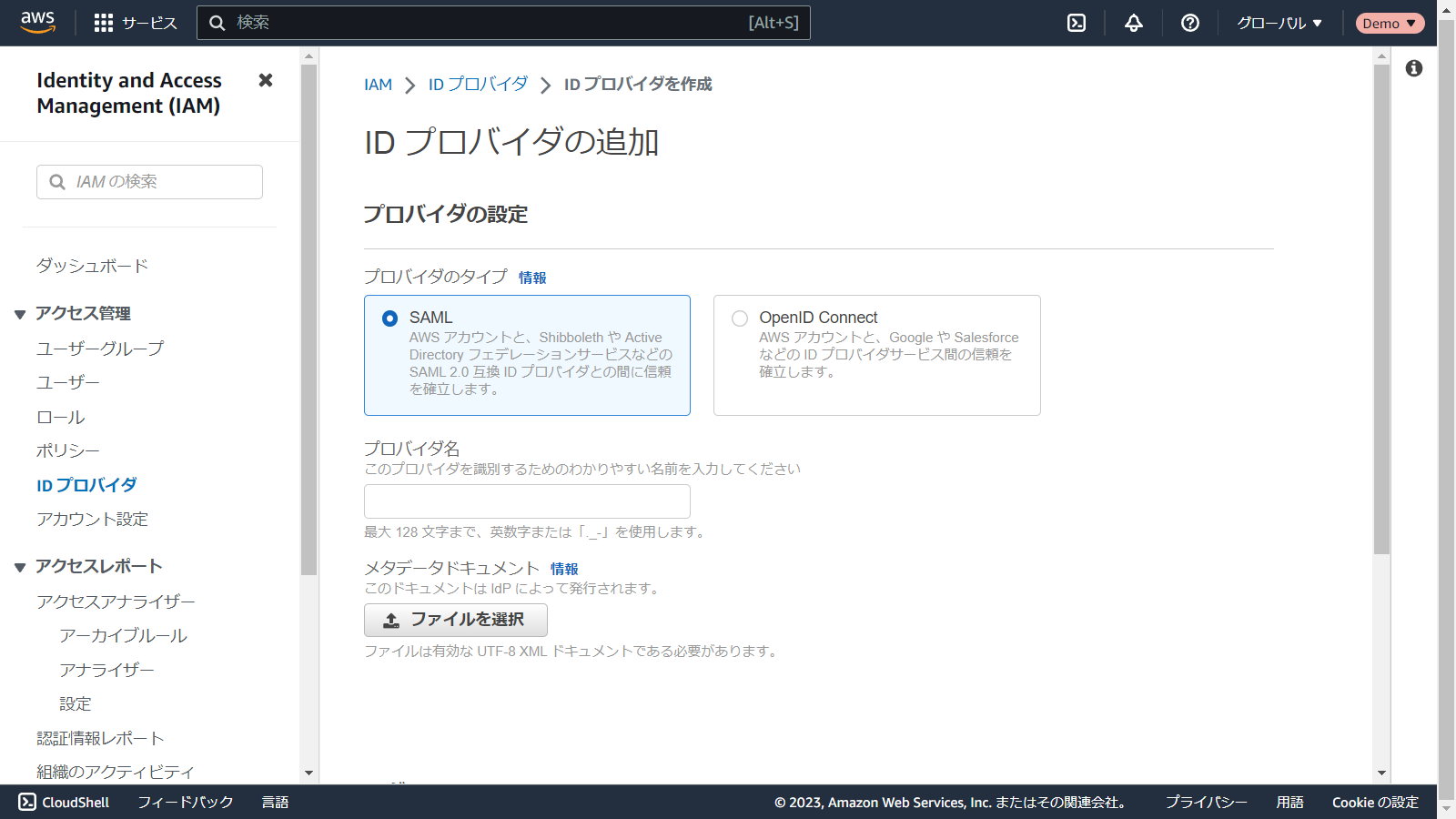Click the AWS logo home icon
The image size is (1456, 819).
[x=37, y=23]
